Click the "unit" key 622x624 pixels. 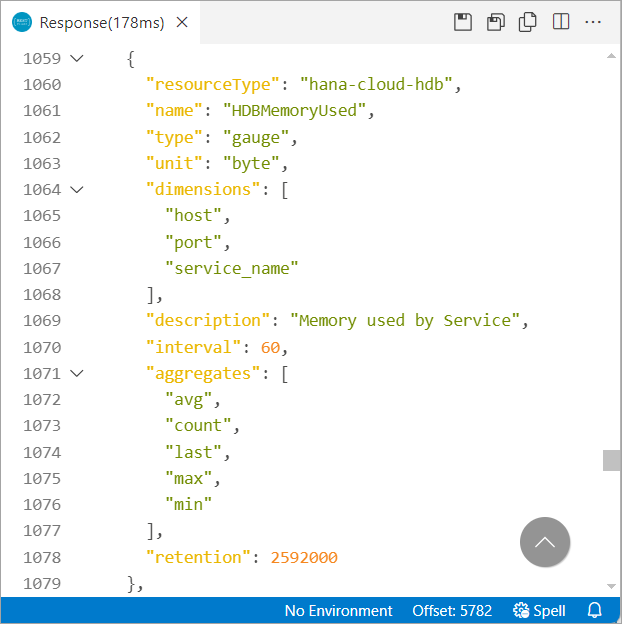(x=174, y=164)
